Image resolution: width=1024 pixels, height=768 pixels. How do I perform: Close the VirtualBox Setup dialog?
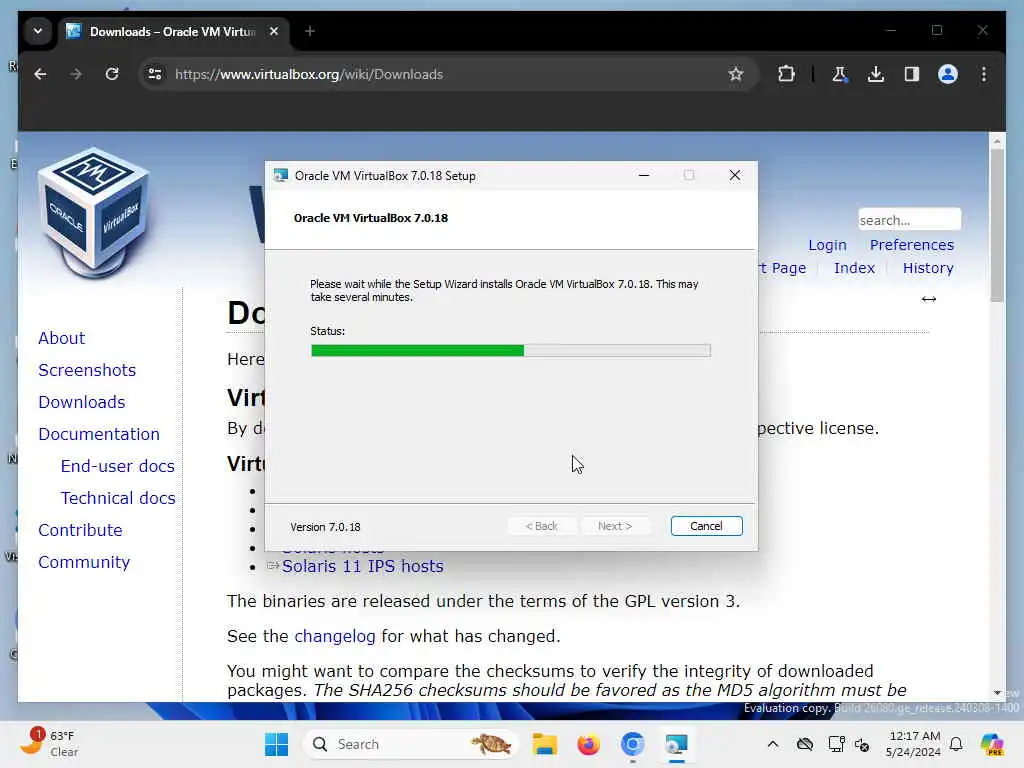pos(735,175)
